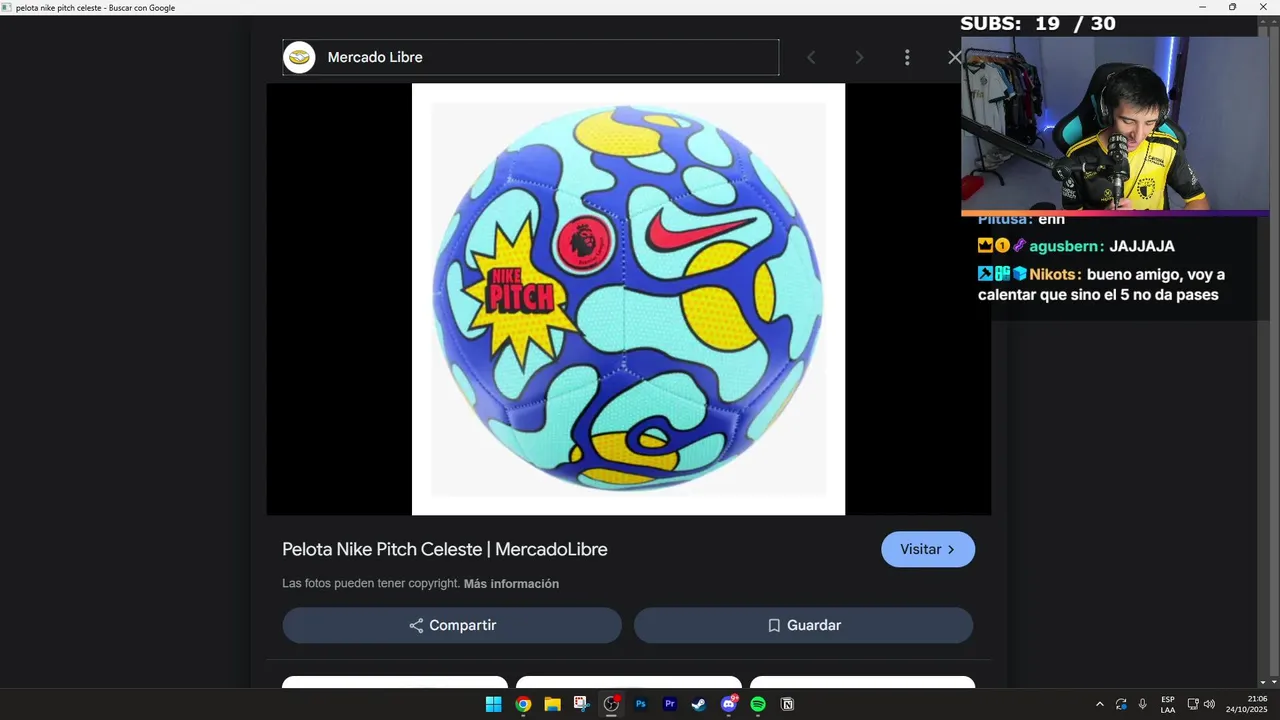Viewport: 1280px width, 720px height.
Task: Open OBS Studio from the taskbar
Action: [x=611, y=704]
